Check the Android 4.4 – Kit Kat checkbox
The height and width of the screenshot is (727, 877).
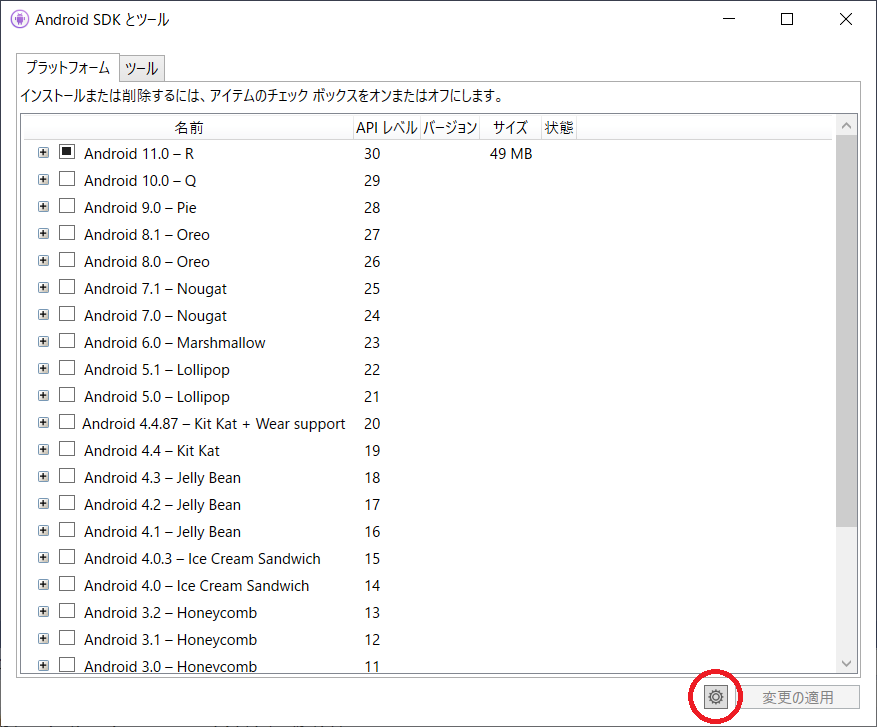pos(67,449)
